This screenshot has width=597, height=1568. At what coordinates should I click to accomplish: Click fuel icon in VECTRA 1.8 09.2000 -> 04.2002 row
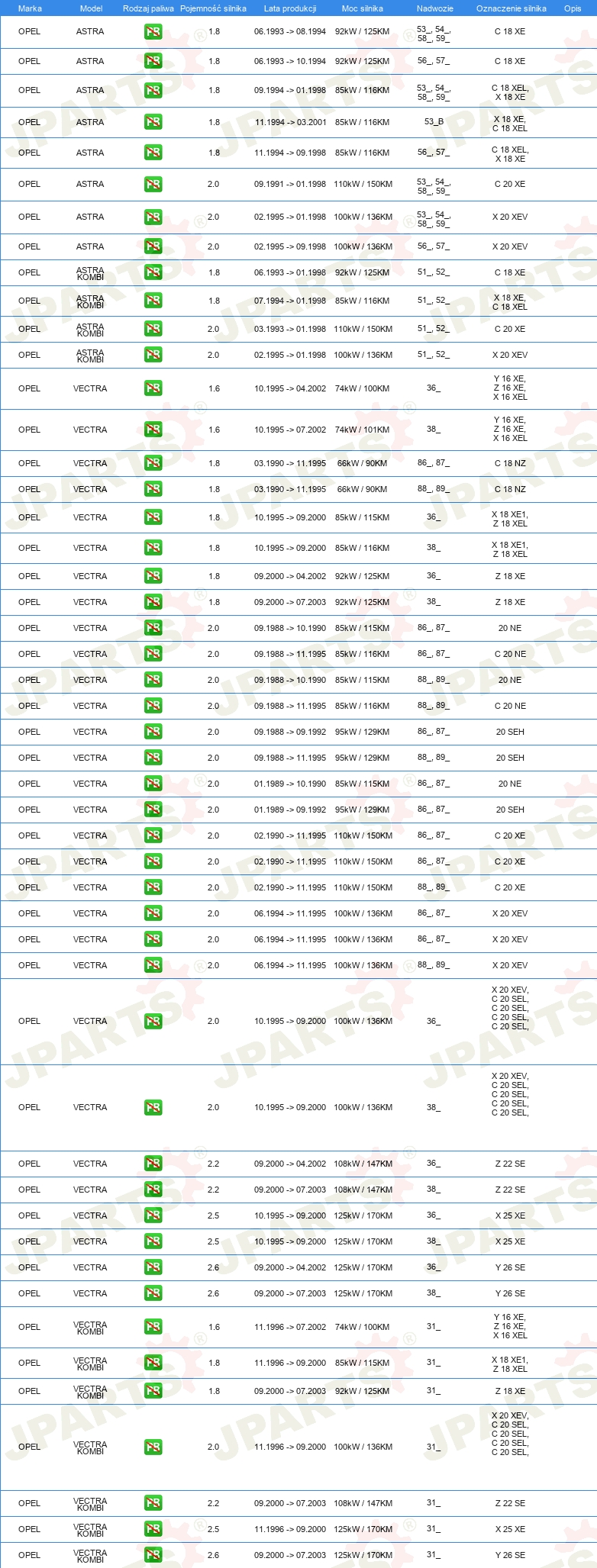[153, 576]
